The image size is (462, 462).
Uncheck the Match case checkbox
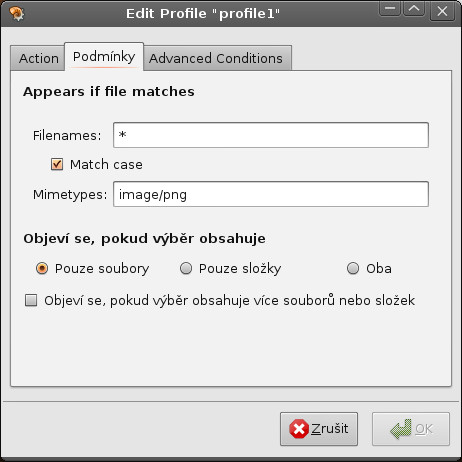pyautogui.click(x=57, y=164)
